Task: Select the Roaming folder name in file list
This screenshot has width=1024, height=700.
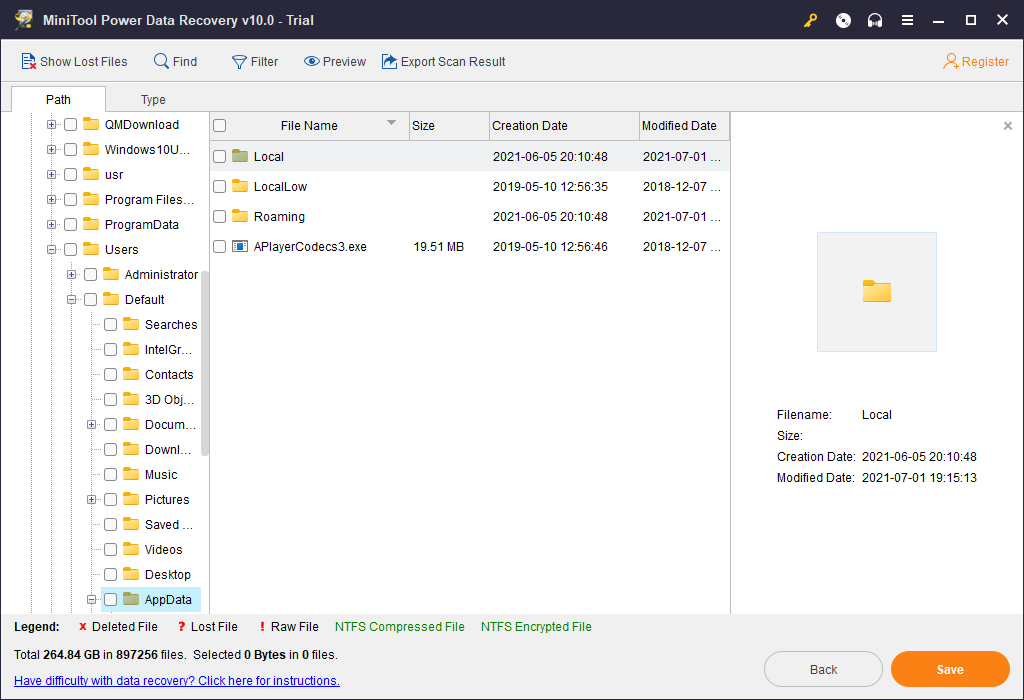Action: pyautogui.click(x=279, y=217)
